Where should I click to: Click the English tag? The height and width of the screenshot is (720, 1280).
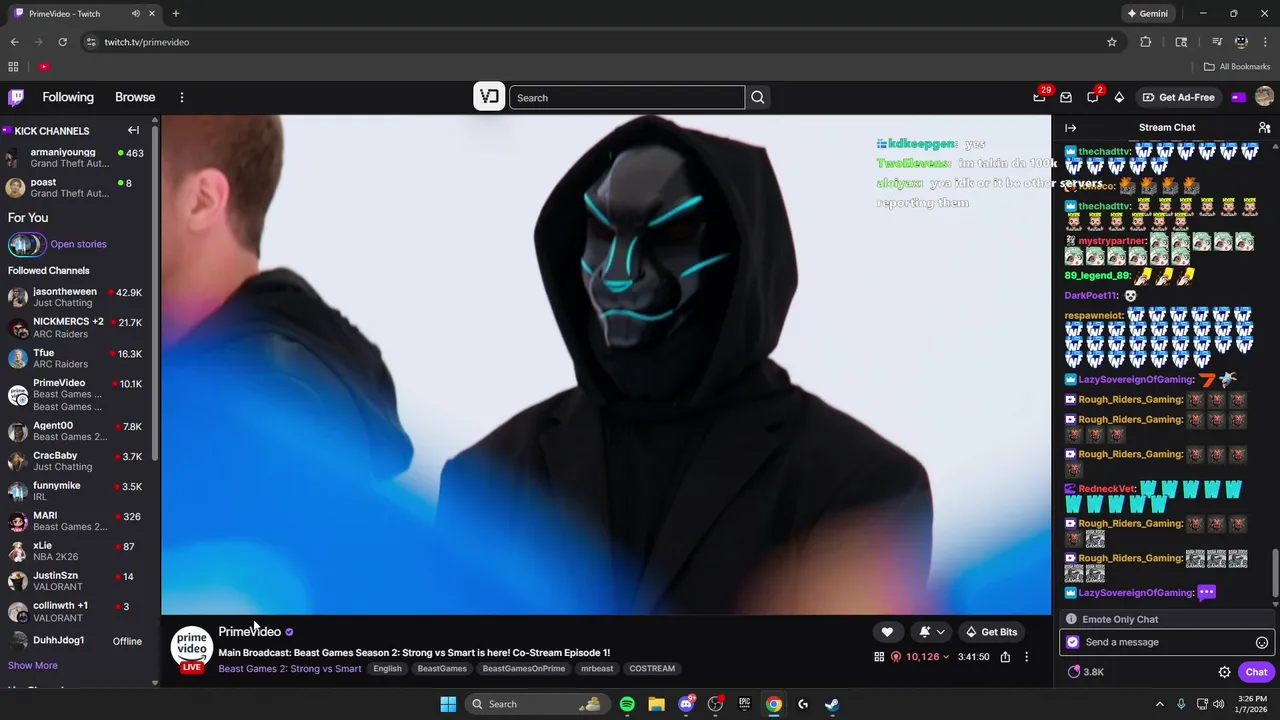tap(387, 669)
